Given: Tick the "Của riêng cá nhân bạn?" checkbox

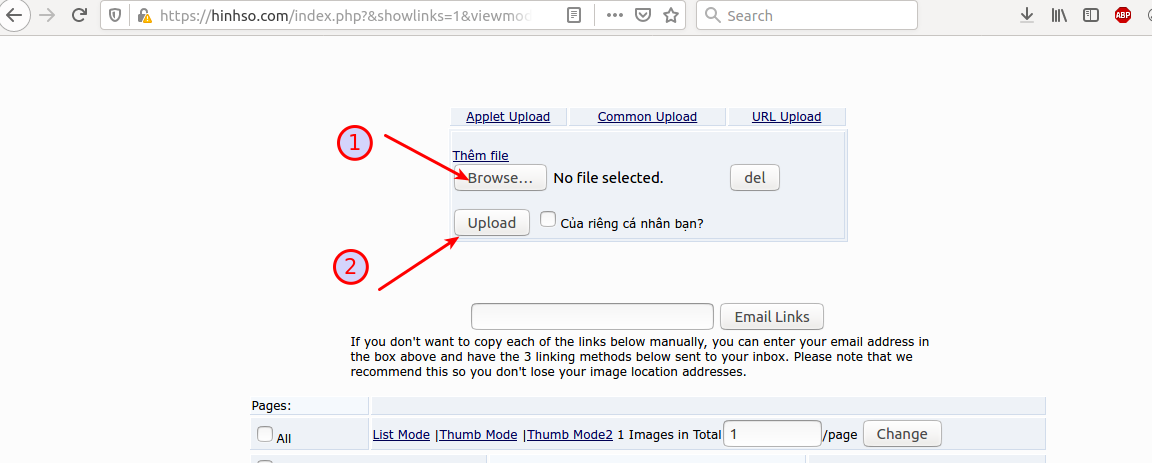Looking at the screenshot, I should pyautogui.click(x=547, y=220).
